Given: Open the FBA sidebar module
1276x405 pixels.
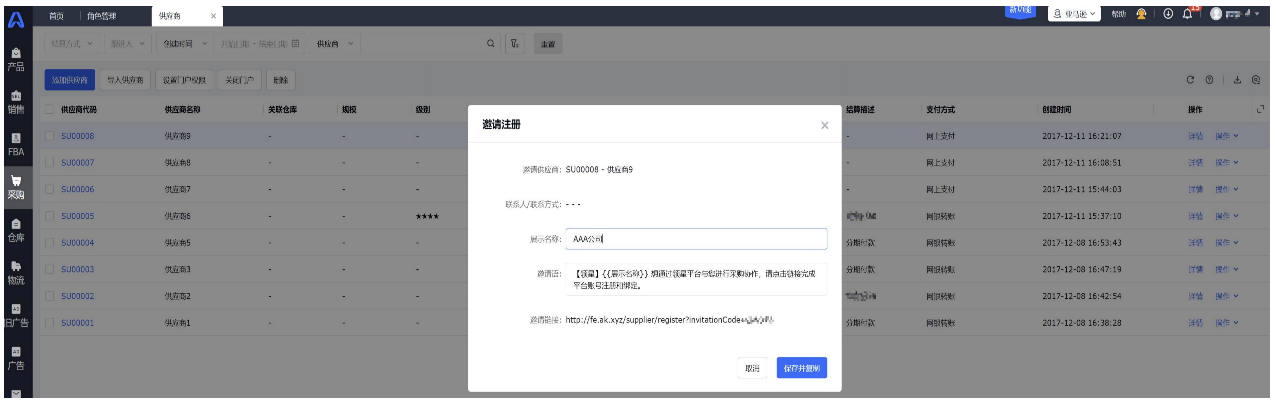Looking at the screenshot, I should coord(16,143).
